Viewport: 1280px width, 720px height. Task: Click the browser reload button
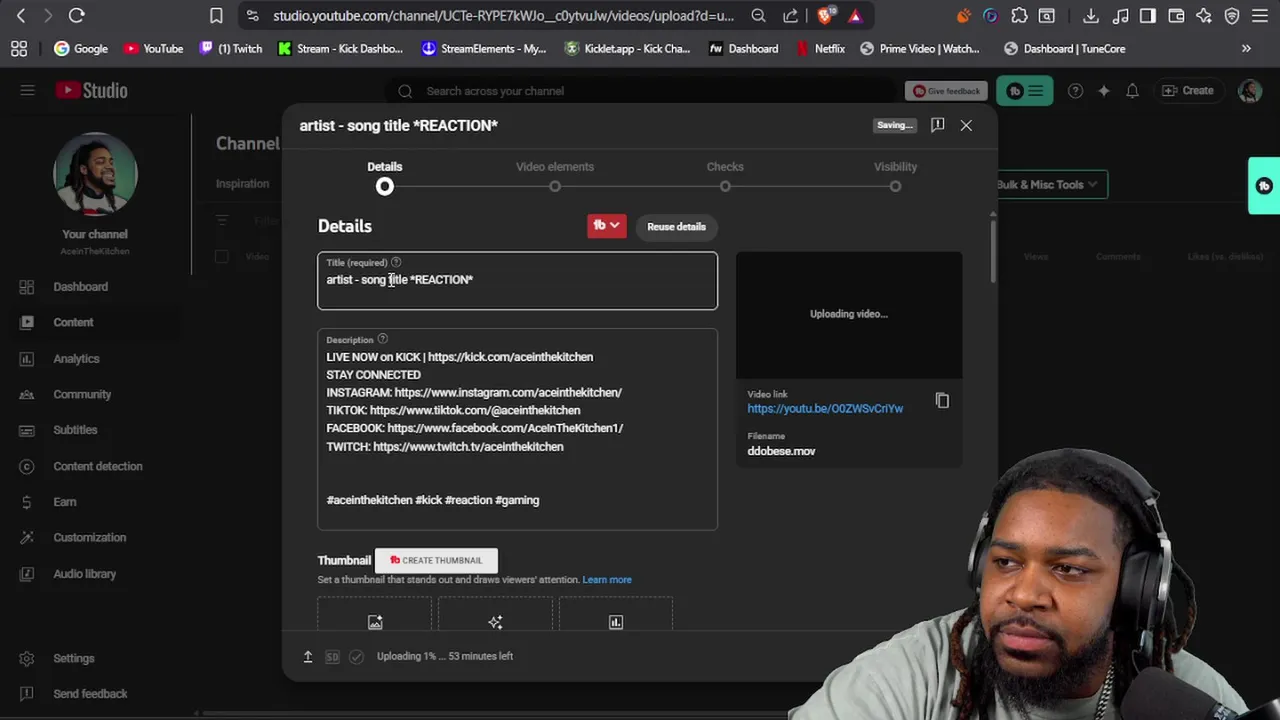76,15
